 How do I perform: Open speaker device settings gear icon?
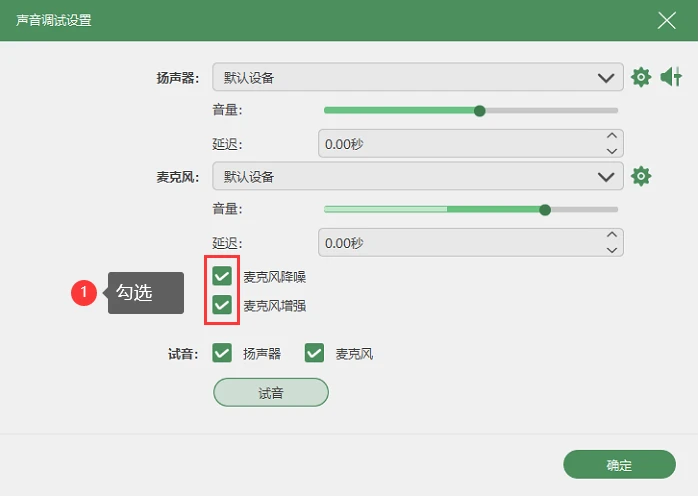coord(641,77)
